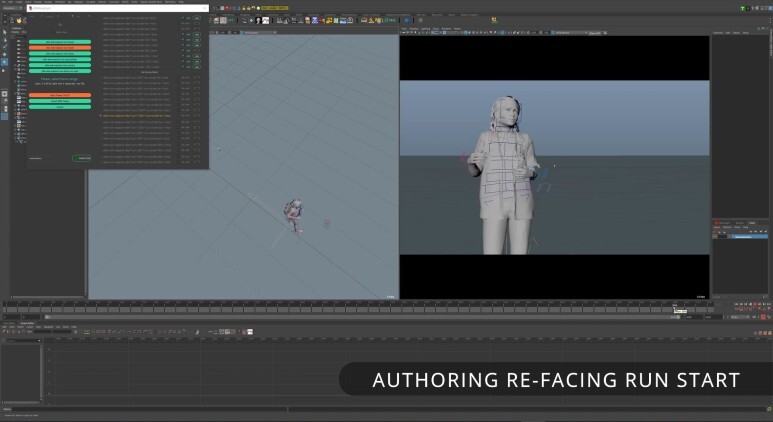Tick the checkbox of the topmost list row
The image size is (773, 422).
pyautogui.click(x=197, y=18)
